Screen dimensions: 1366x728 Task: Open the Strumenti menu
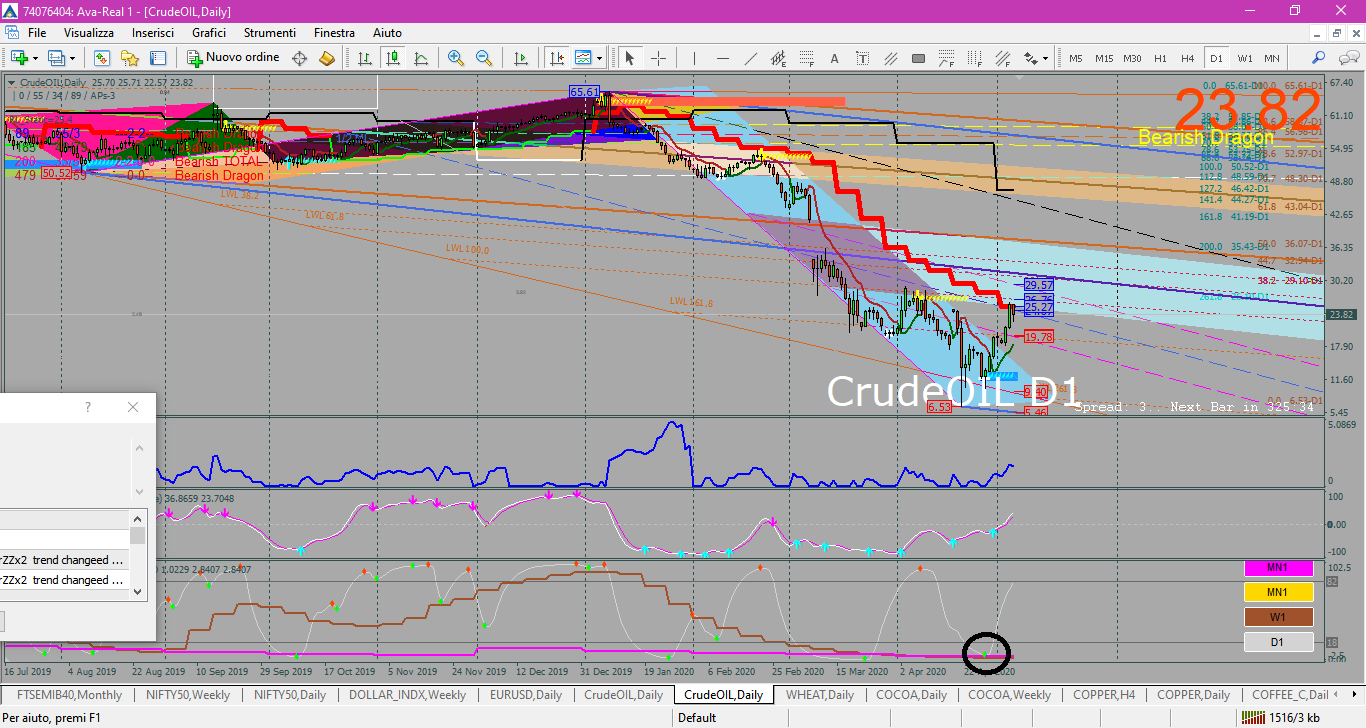click(x=270, y=33)
